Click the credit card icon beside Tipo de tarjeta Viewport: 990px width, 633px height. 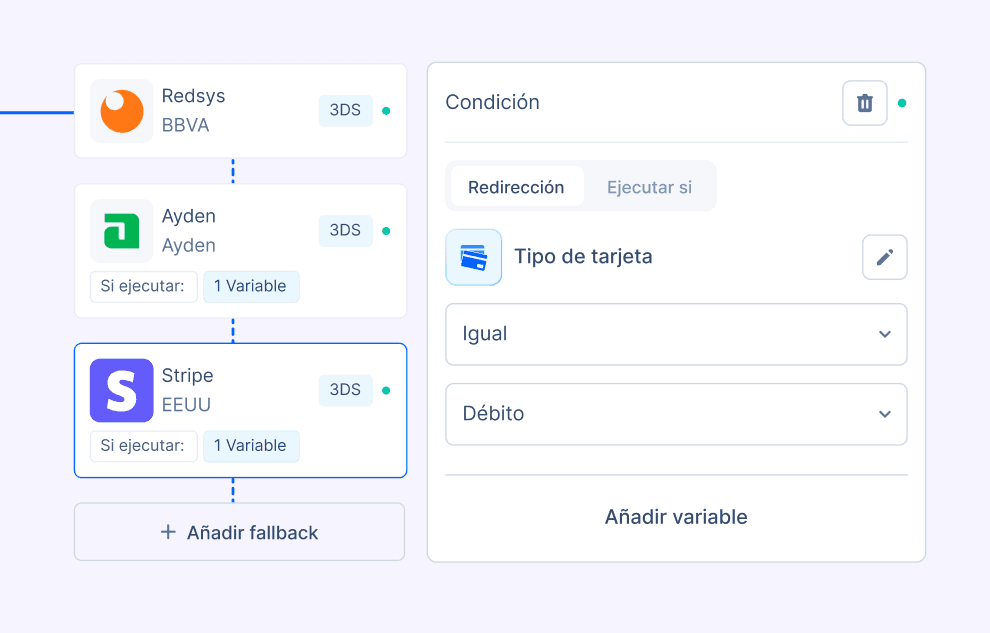tap(473, 257)
